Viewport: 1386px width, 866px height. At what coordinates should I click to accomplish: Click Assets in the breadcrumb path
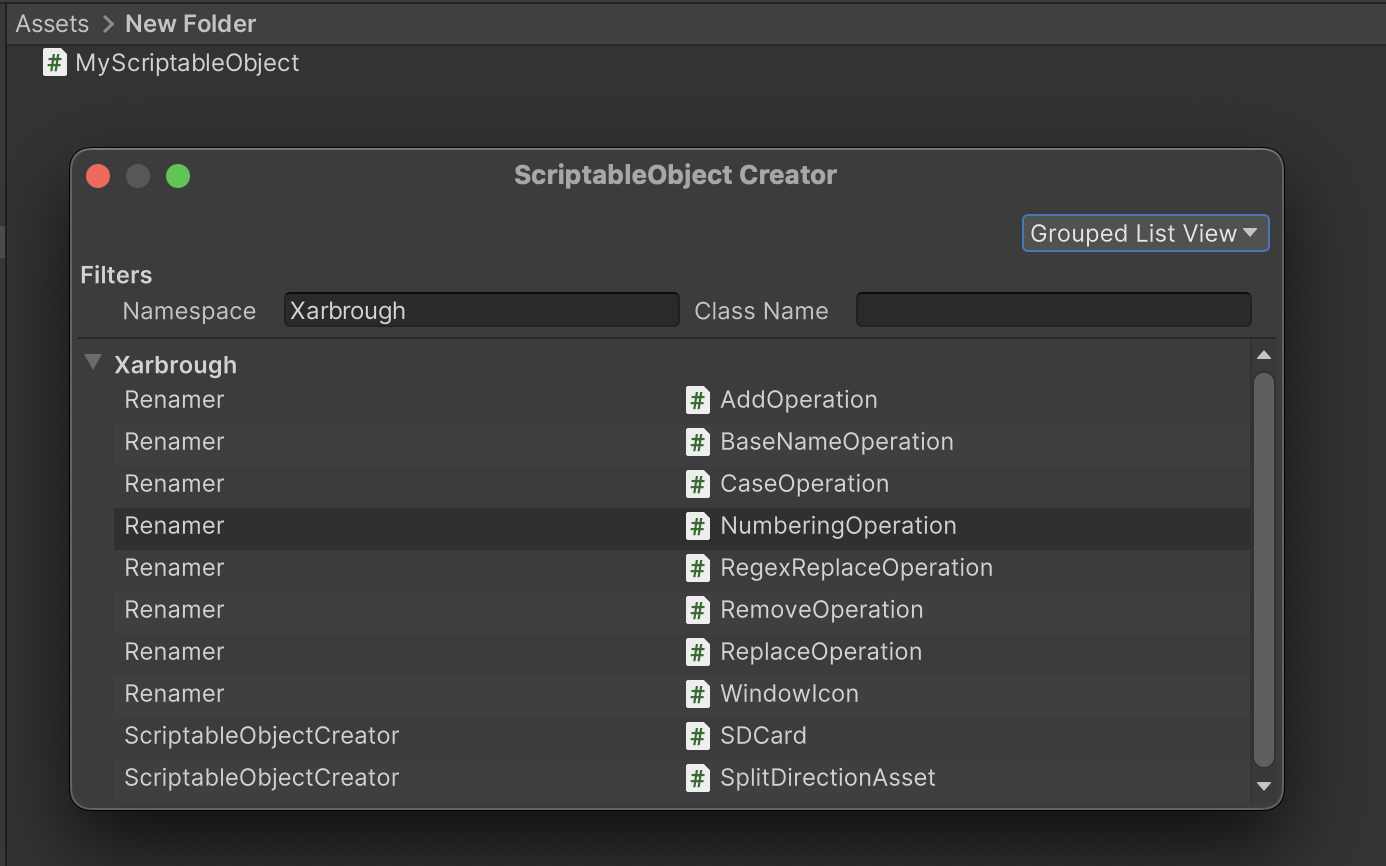click(51, 23)
